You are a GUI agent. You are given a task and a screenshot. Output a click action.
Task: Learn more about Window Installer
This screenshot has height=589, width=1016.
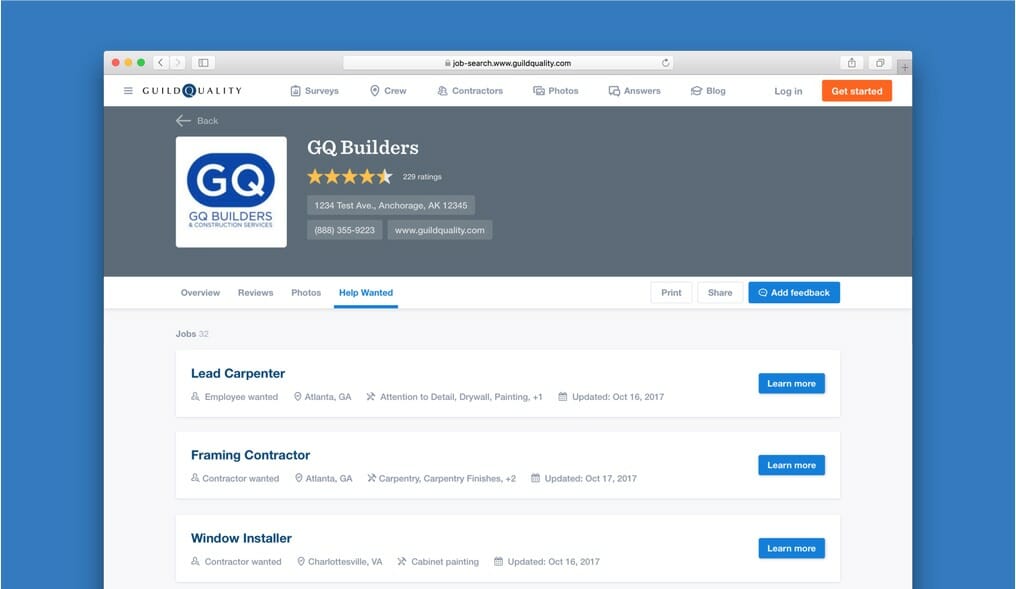791,548
